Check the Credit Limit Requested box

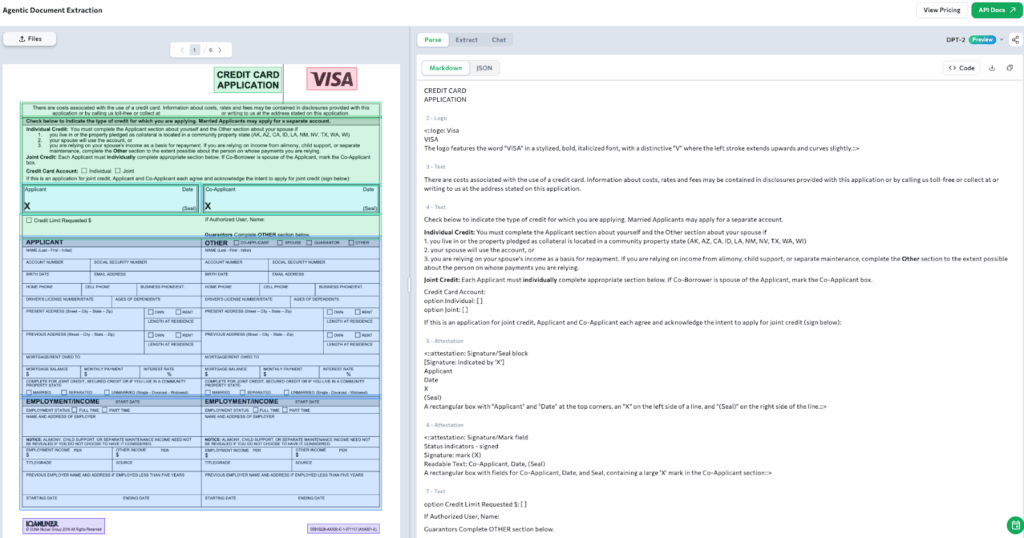(x=29, y=220)
